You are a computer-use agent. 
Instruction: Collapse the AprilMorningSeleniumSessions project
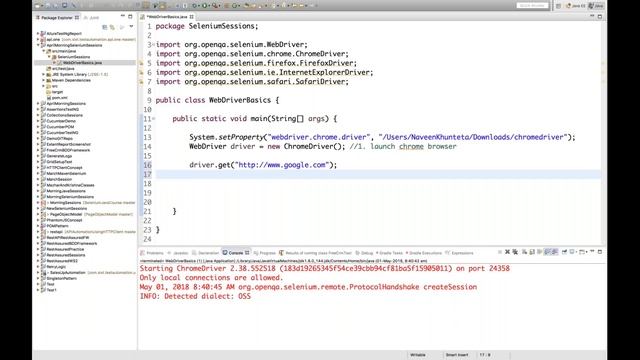coord(38,45)
